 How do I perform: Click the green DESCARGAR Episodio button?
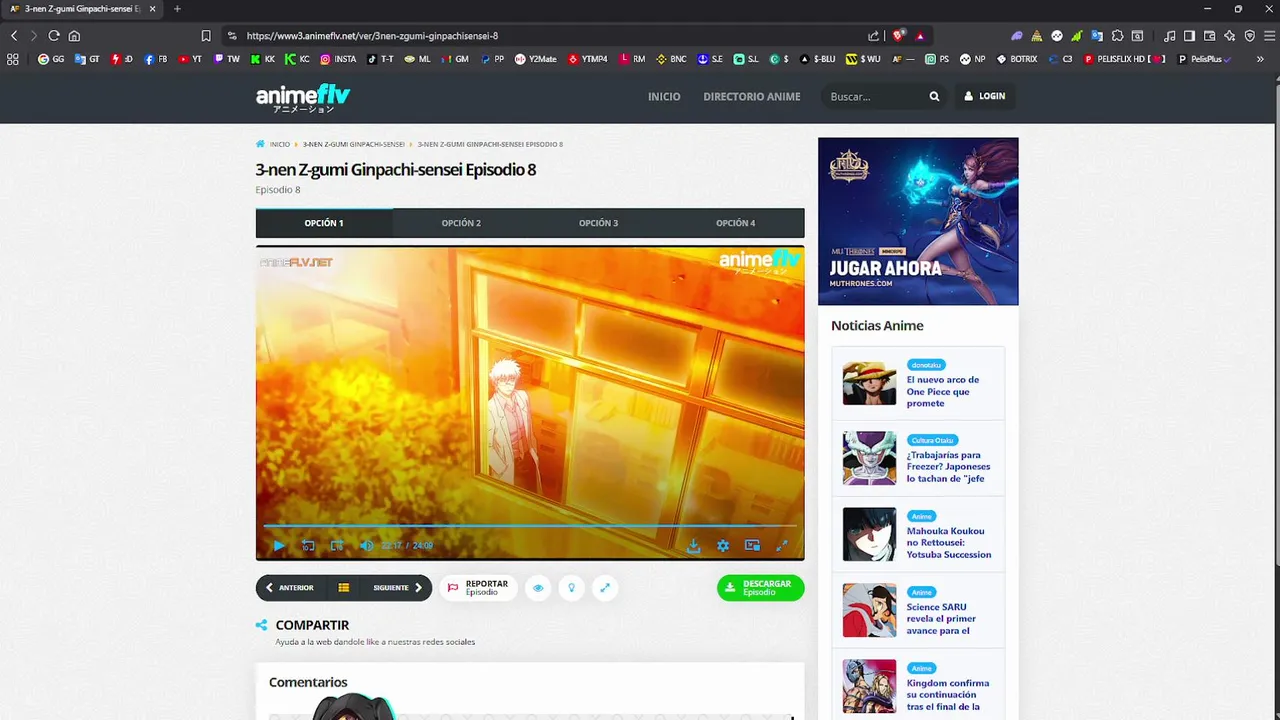coord(760,588)
